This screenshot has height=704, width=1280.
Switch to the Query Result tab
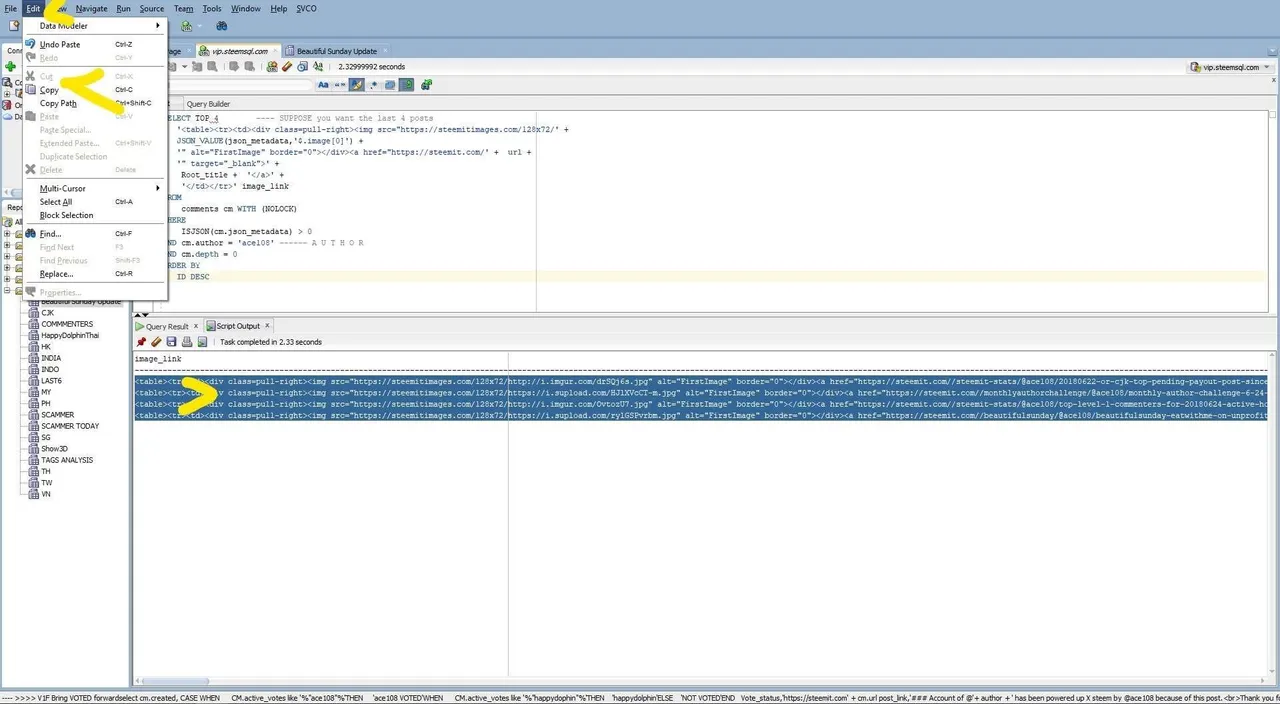(x=166, y=326)
